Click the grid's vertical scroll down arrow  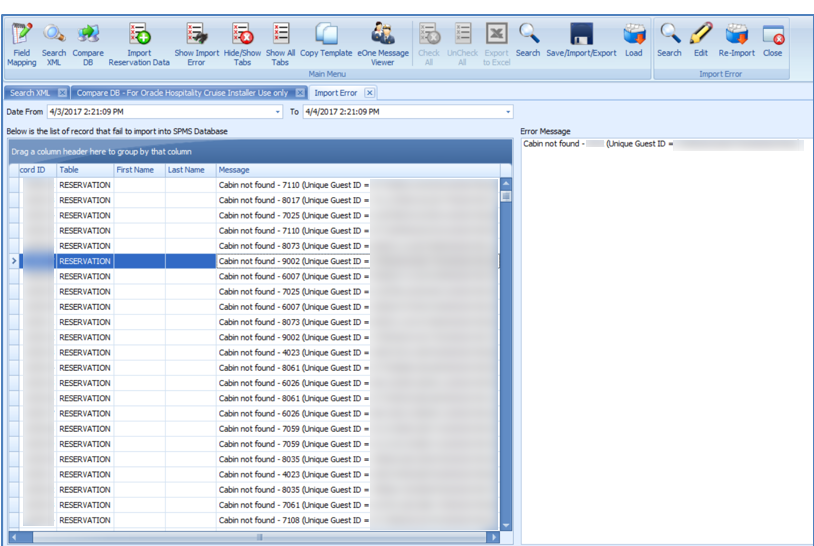pos(506,525)
